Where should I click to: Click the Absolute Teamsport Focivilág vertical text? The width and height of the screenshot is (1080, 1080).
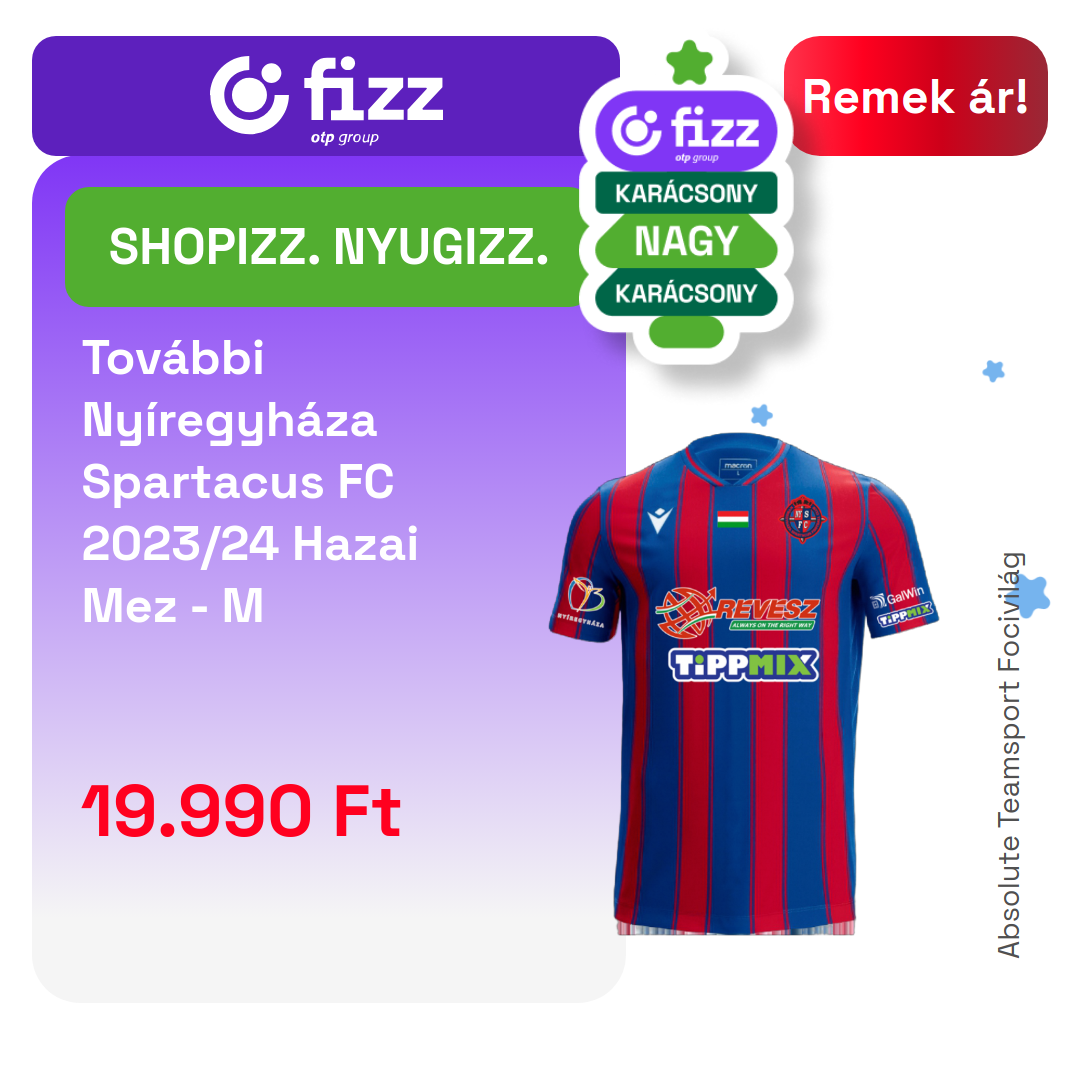point(1008,755)
